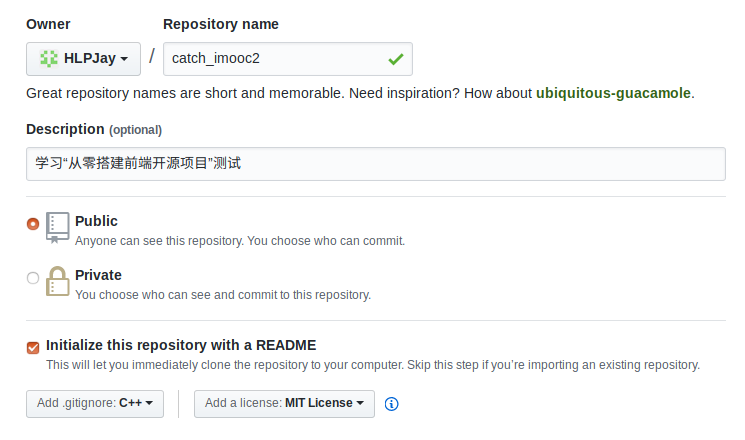The image size is (745, 440).
Task: Use suggested name ubiquitous-guacamole
Action: (x=613, y=93)
